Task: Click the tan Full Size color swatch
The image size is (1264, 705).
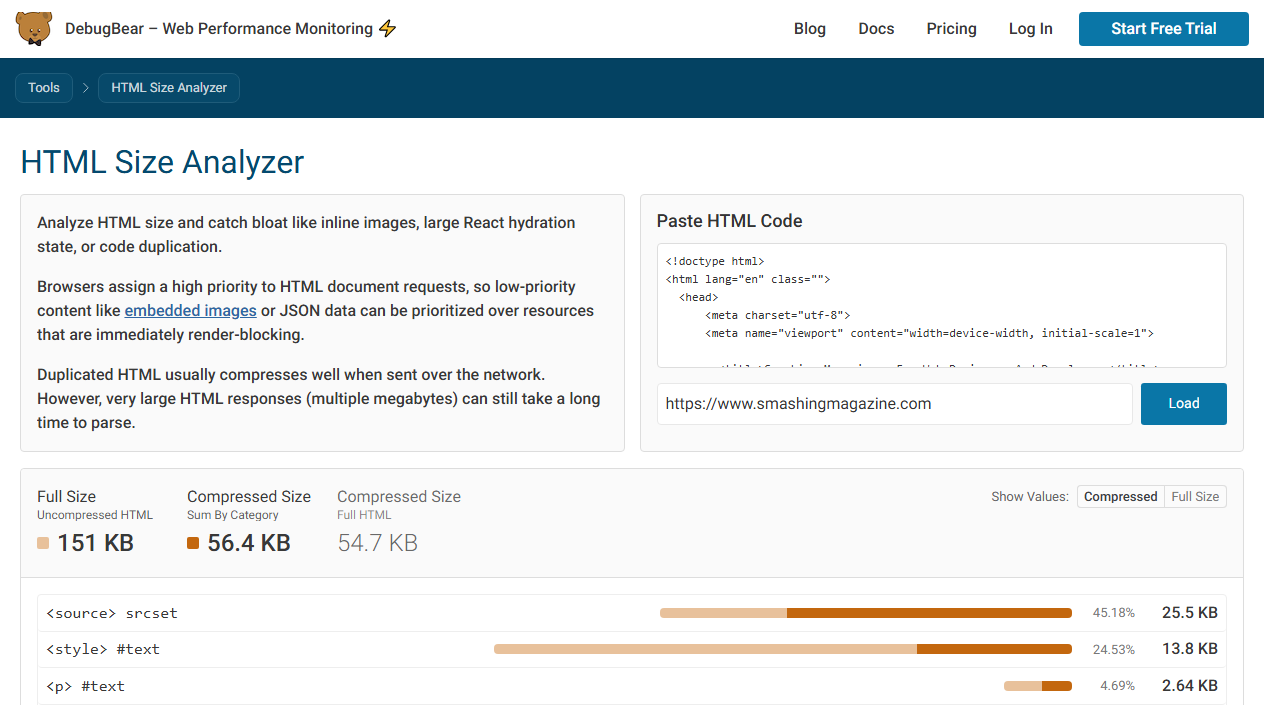Action: 41,542
